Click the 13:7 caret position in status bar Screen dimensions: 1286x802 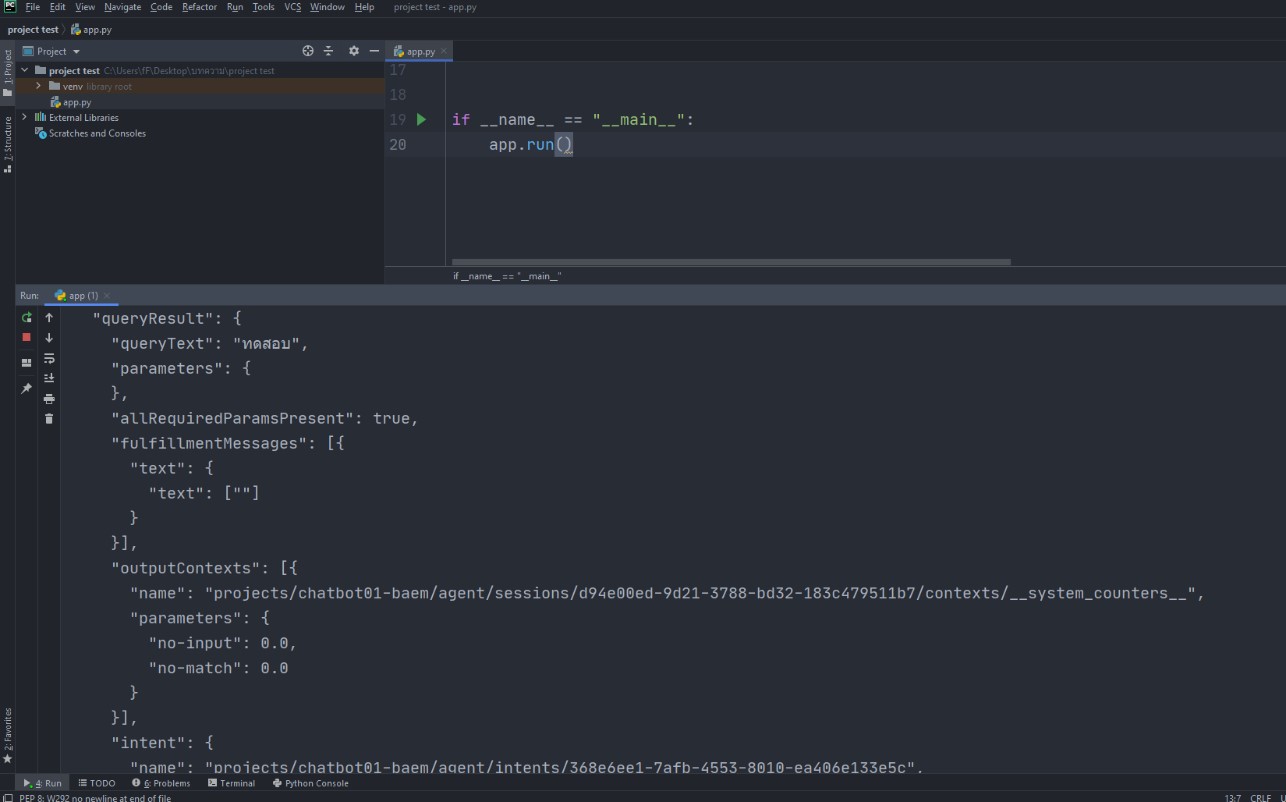pos(1233,797)
